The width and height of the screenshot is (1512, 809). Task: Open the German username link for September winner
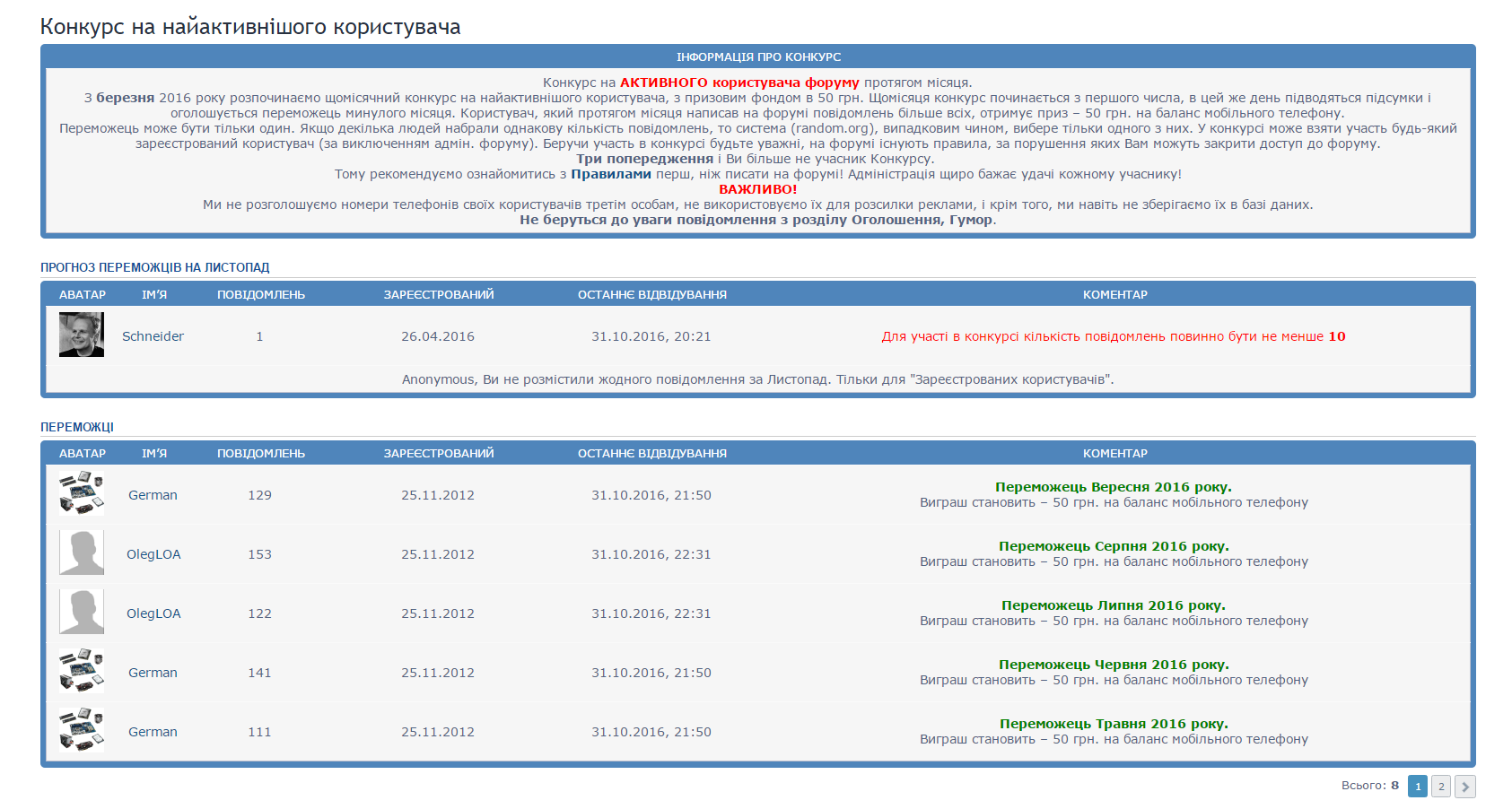(153, 495)
